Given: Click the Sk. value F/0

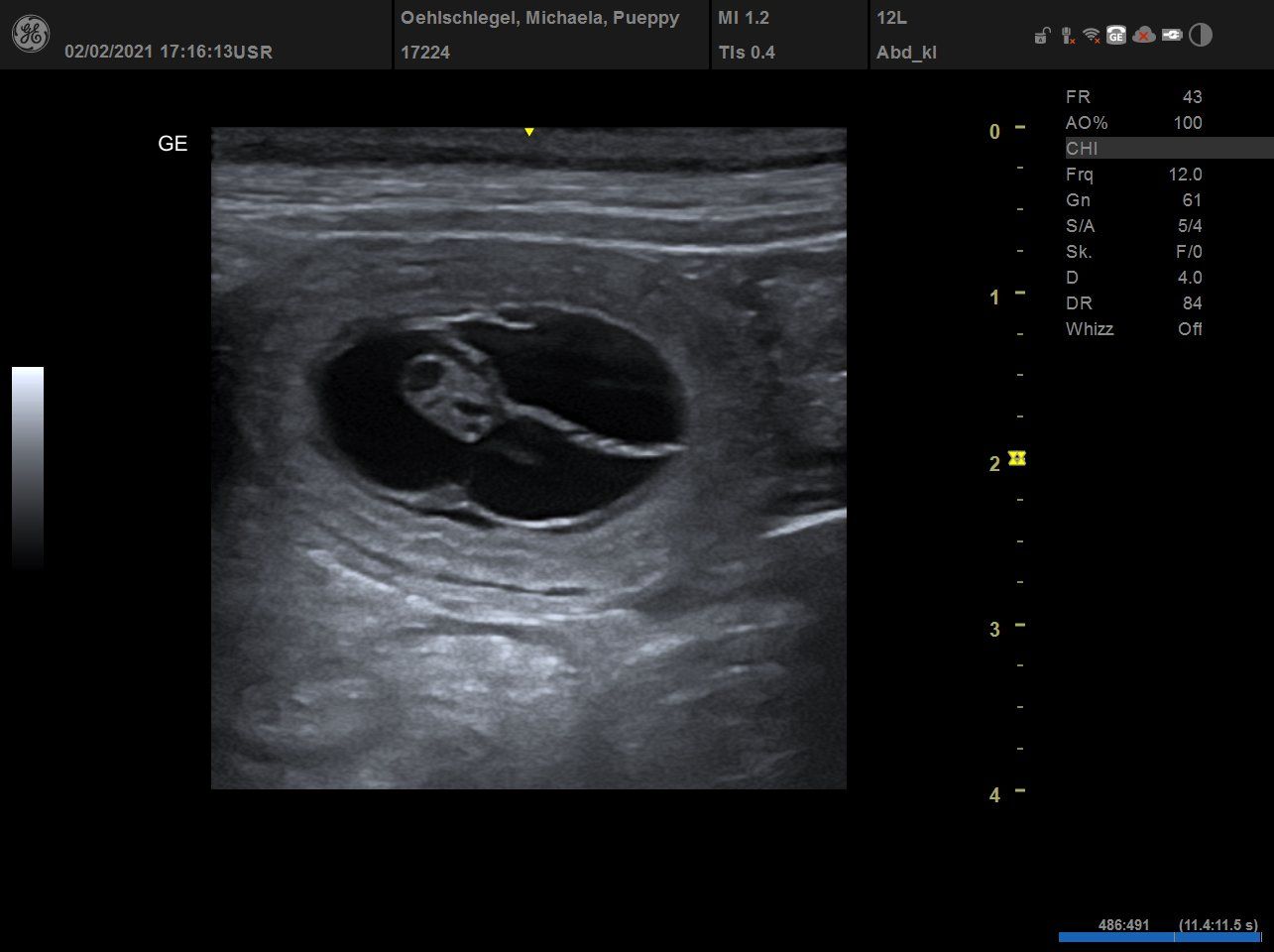Looking at the screenshot, I should pos(1190,252).
